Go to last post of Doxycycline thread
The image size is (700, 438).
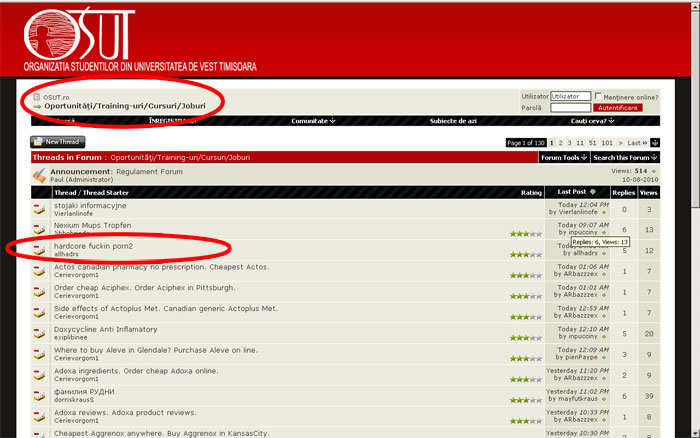(x=604, y=337)
